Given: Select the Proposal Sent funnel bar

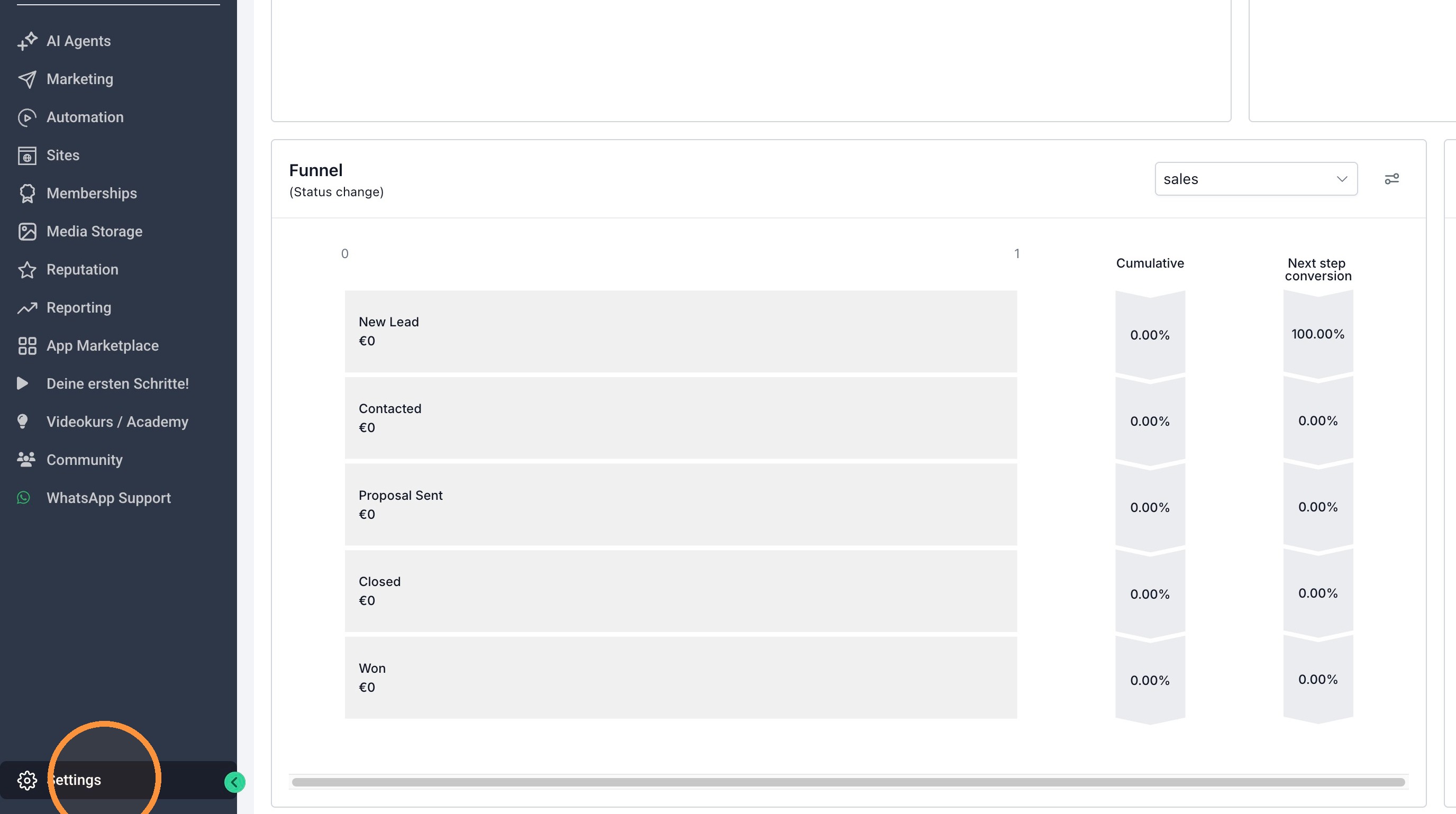Looking at the screenshot, I should (x=680, y=505).
